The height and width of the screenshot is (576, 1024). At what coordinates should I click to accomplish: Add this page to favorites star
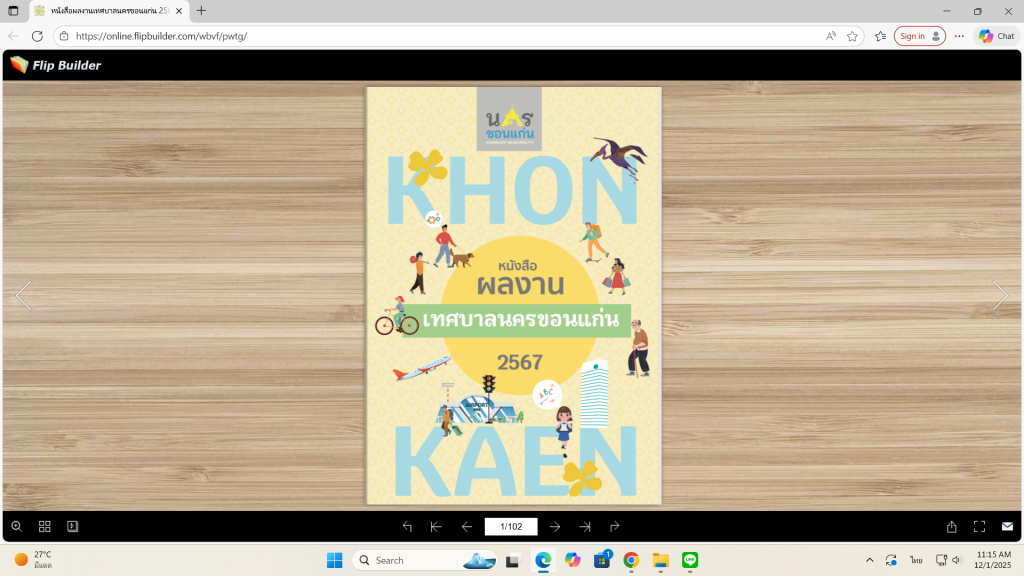pos(852,36)
